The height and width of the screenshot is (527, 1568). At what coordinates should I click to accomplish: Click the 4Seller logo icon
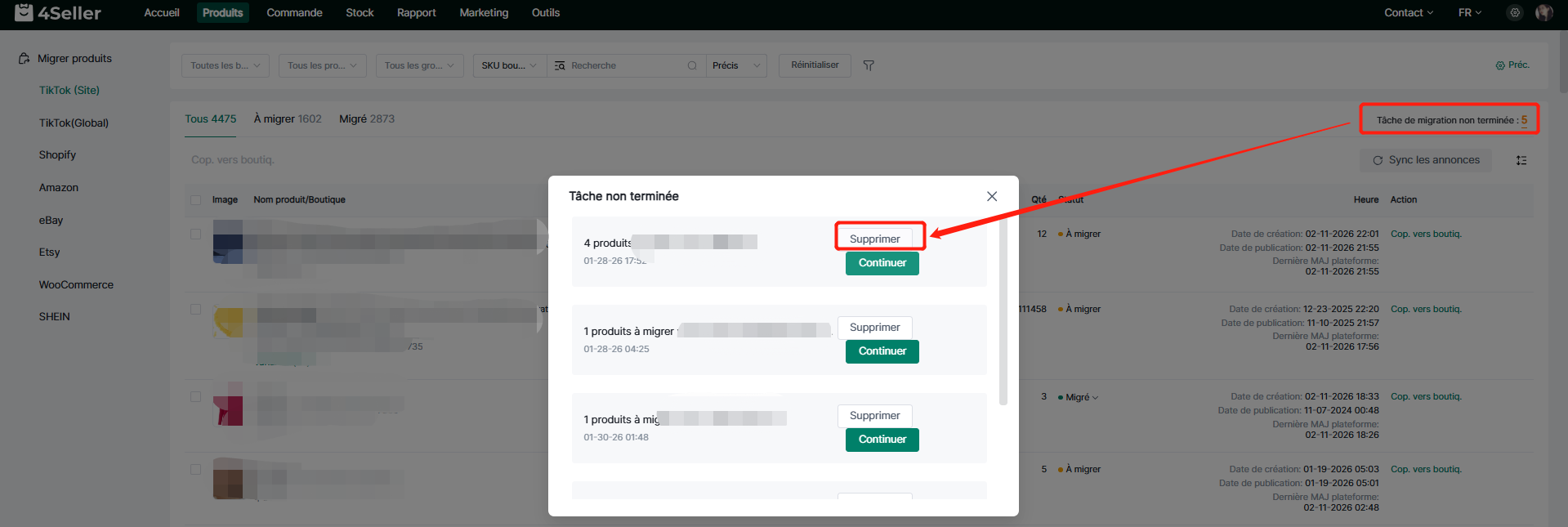tap(24, 12)
